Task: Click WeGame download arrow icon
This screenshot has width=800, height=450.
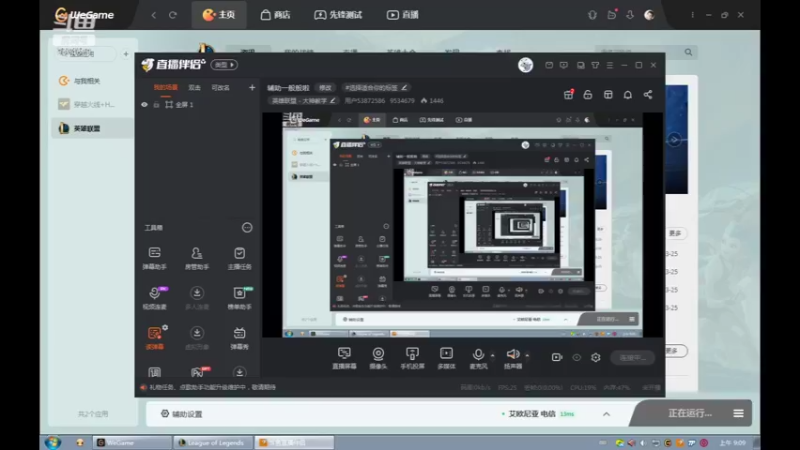Action: 630,15
